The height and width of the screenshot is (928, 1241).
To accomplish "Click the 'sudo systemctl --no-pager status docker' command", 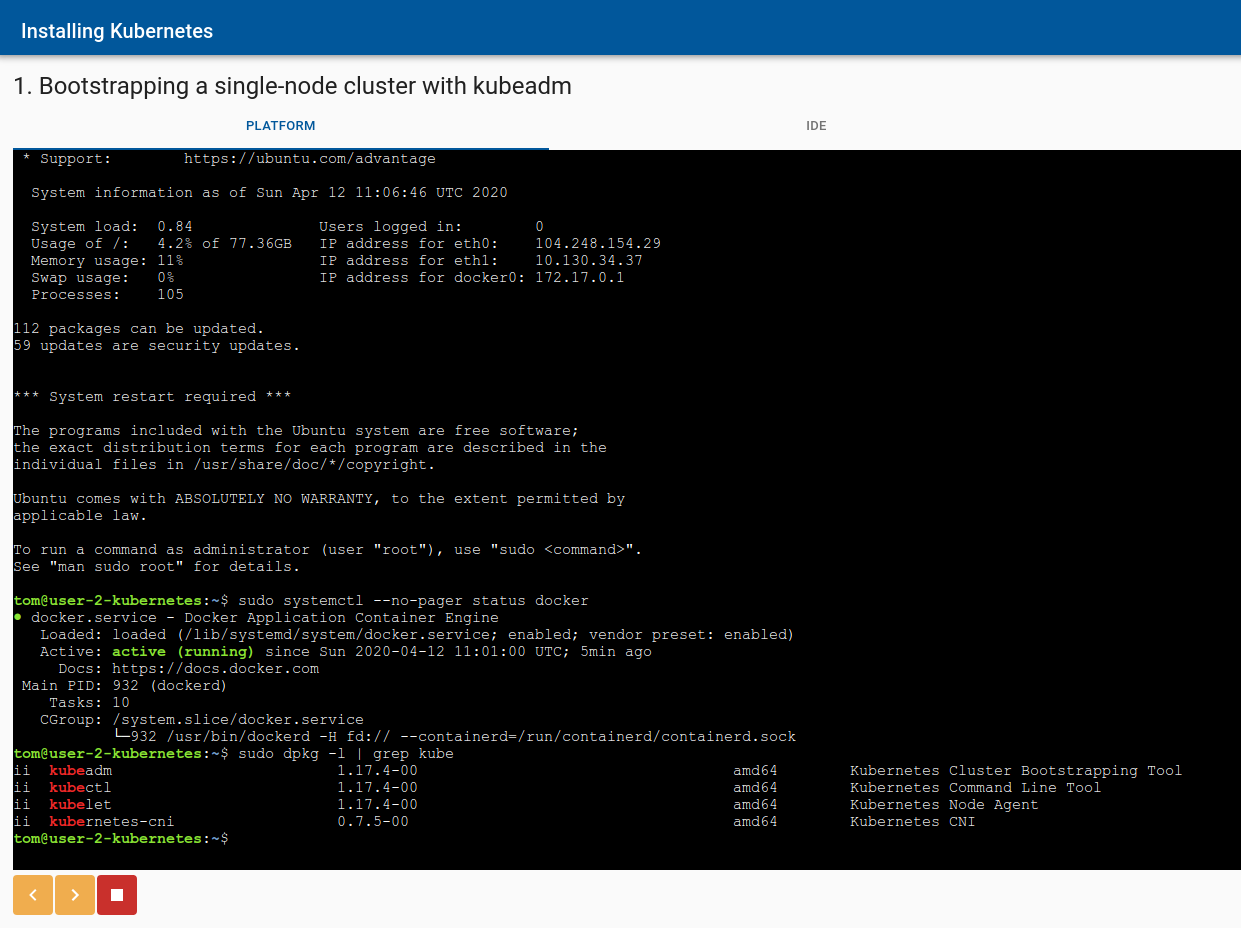I will tap(413, 600).
